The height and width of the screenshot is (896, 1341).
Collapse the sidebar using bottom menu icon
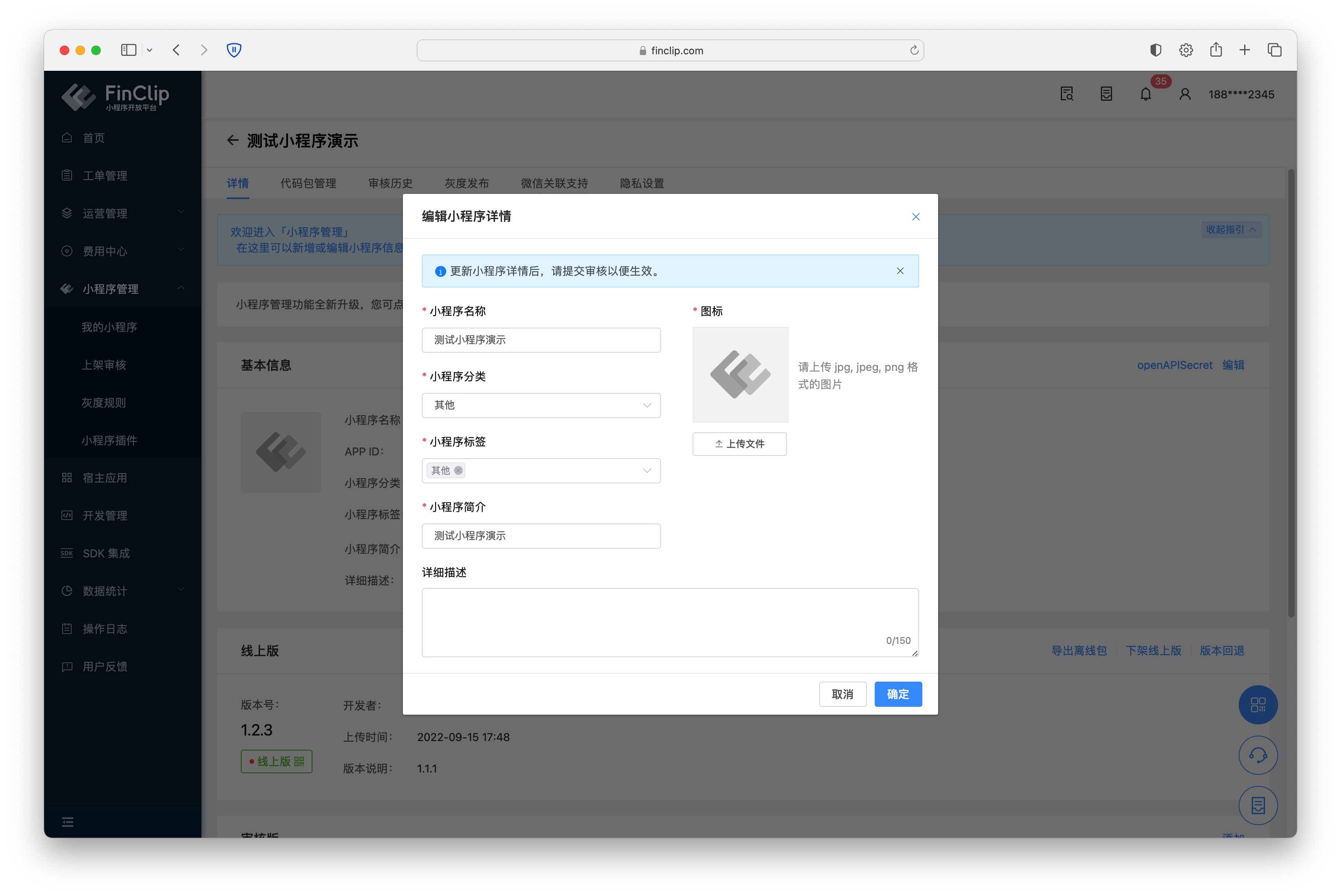coord(67,822)
